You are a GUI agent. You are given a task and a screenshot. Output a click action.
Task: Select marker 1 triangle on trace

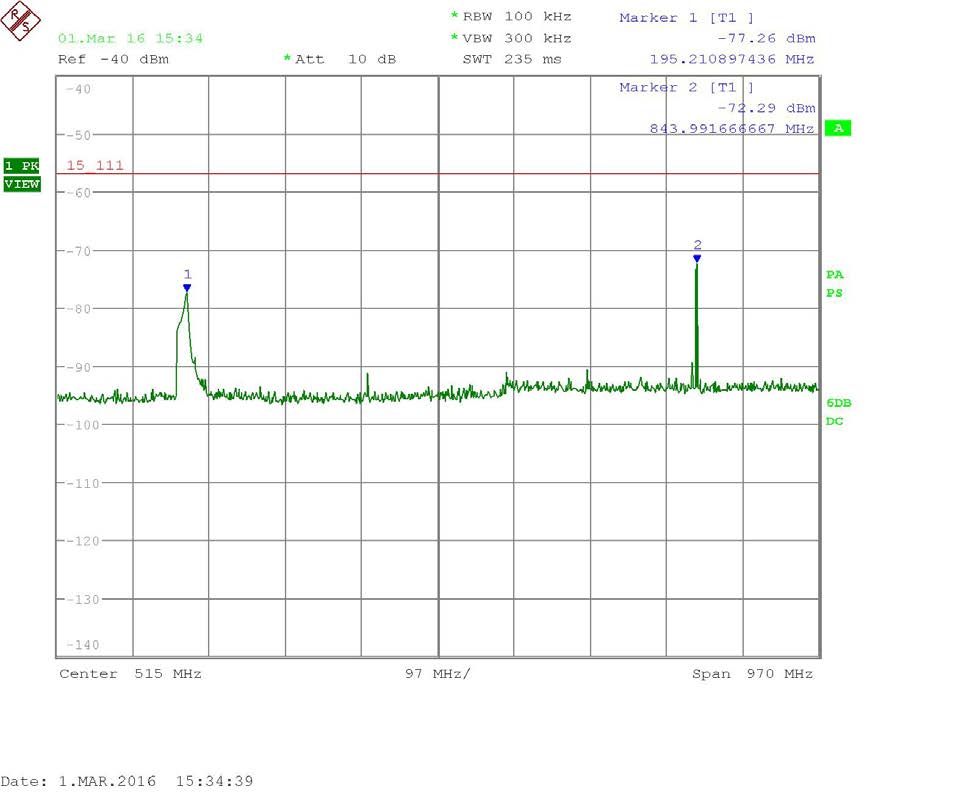coord(187,288)
